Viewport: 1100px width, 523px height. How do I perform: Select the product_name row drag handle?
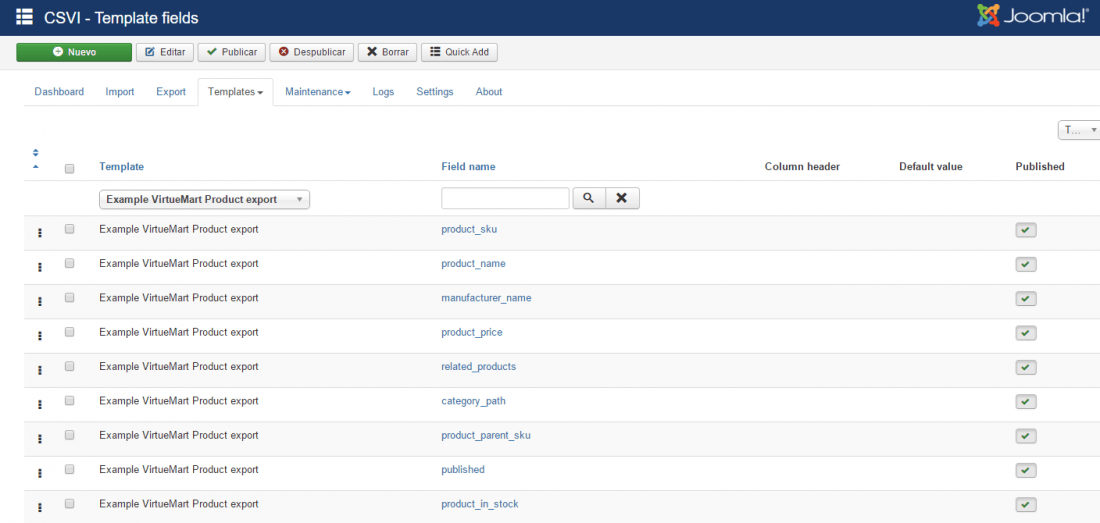[x=40, y=267]
